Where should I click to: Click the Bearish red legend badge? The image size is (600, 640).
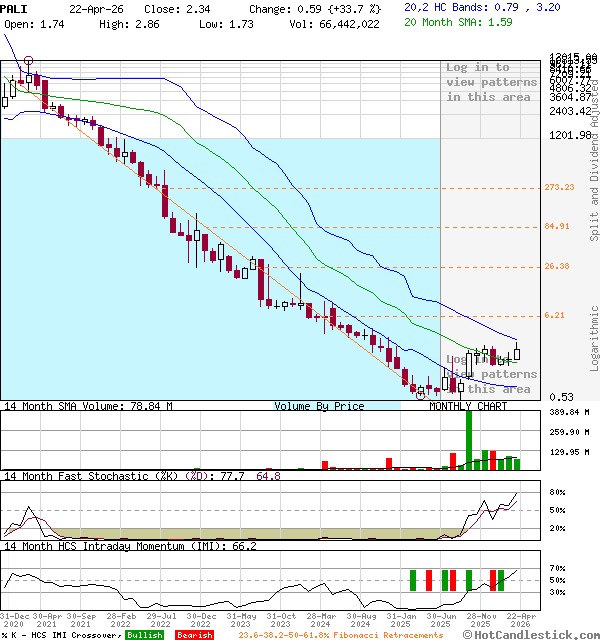[194, 634]
